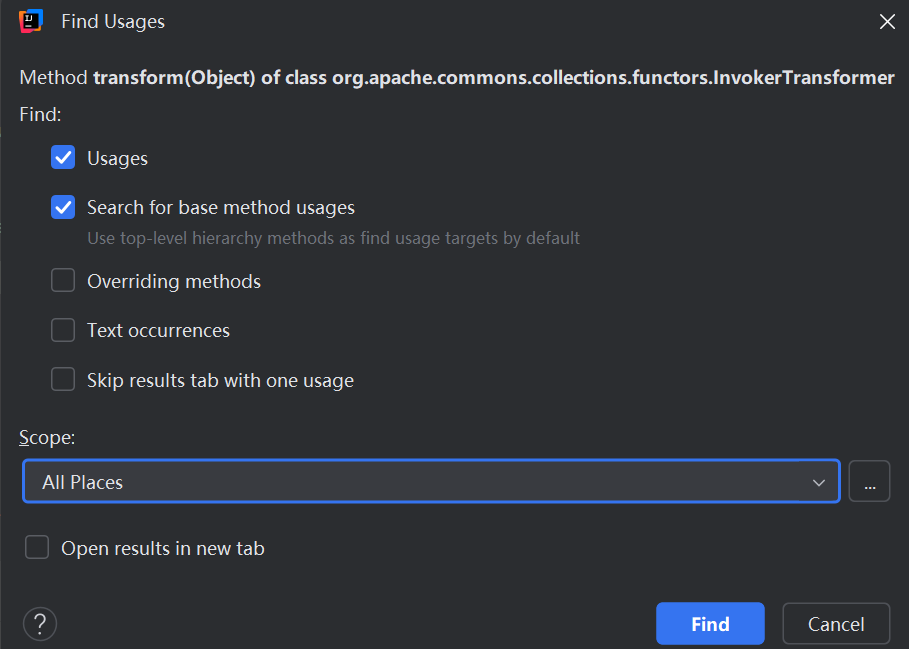Cancel the Find Usages dialog
Screen dimensions: 909x649
(836, 624)
